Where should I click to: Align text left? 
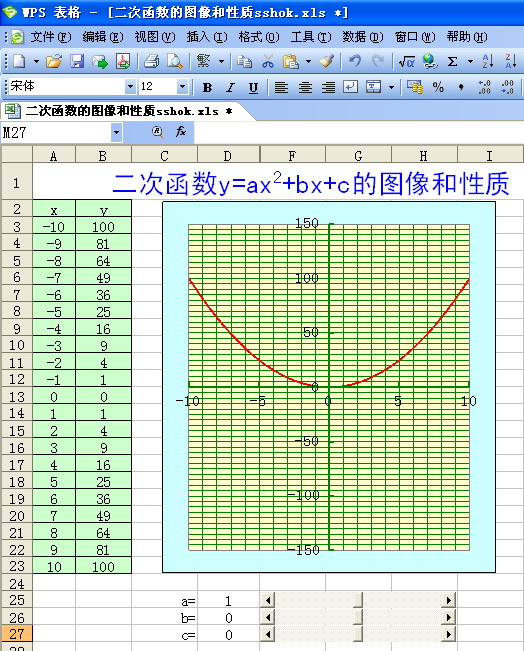282,87
